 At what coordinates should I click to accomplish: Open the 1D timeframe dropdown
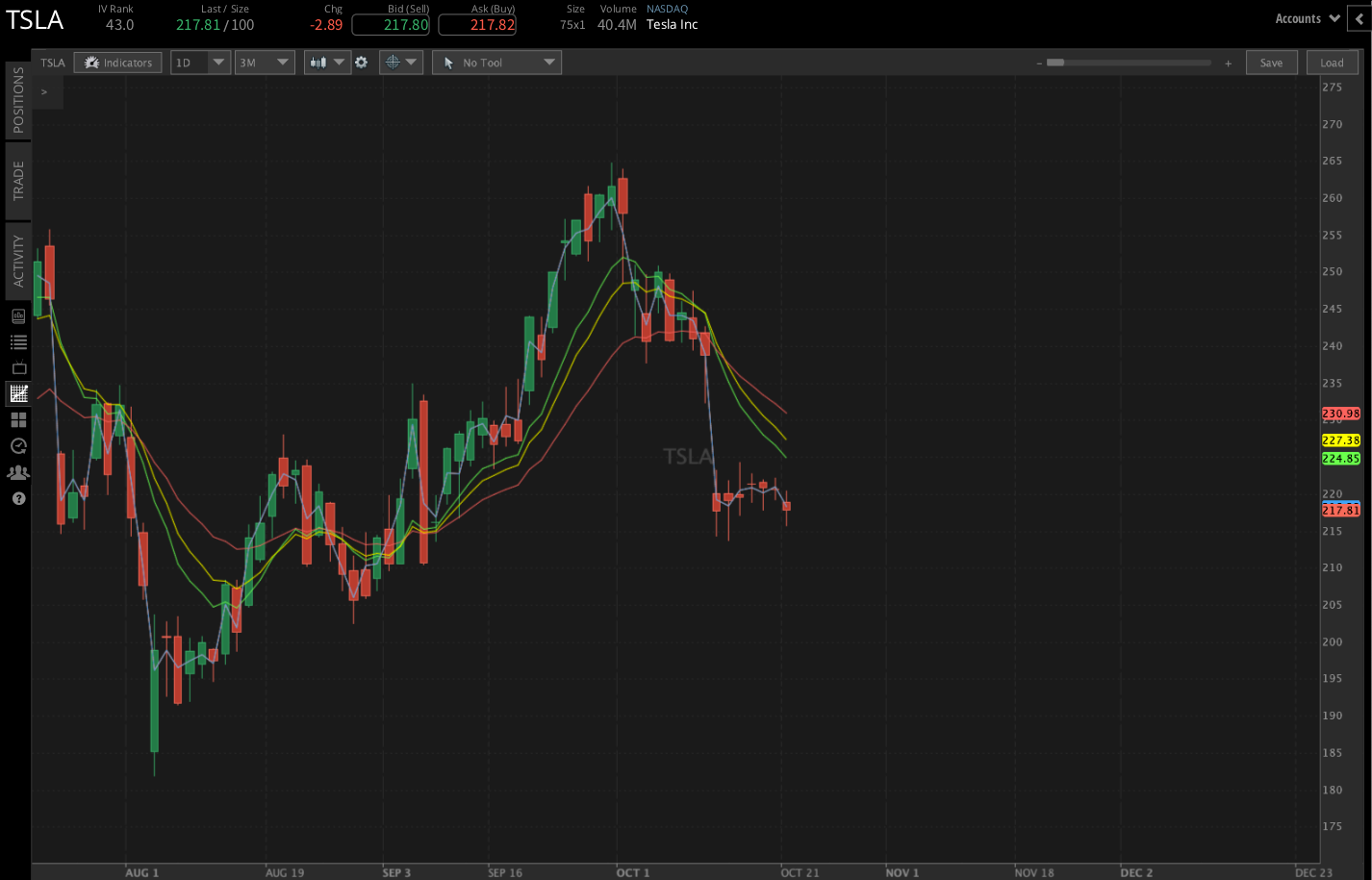coord(199,62)
